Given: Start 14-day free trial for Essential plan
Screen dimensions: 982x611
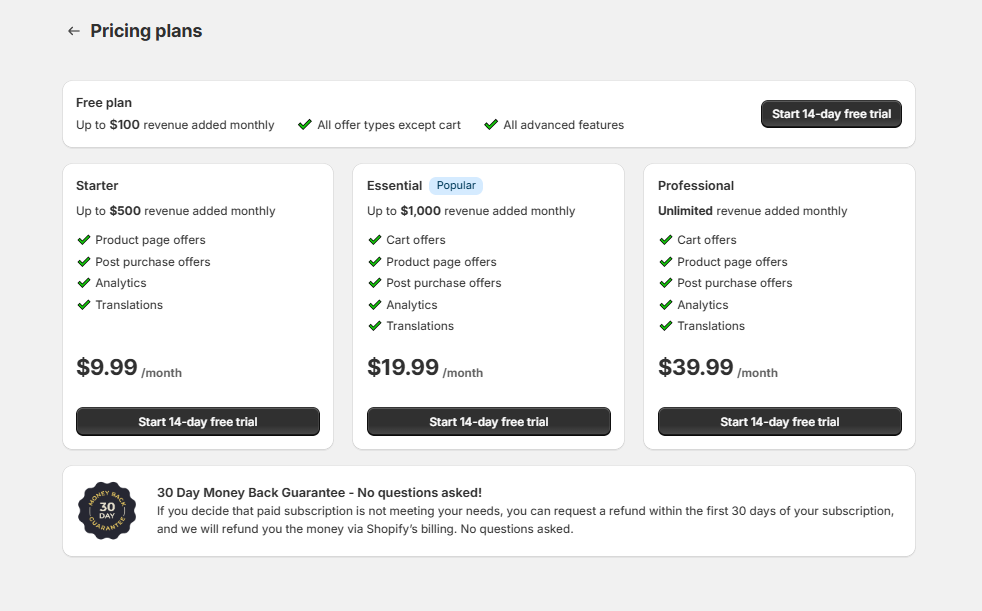Looking at the screenshot, I should [x=489, y=422].
